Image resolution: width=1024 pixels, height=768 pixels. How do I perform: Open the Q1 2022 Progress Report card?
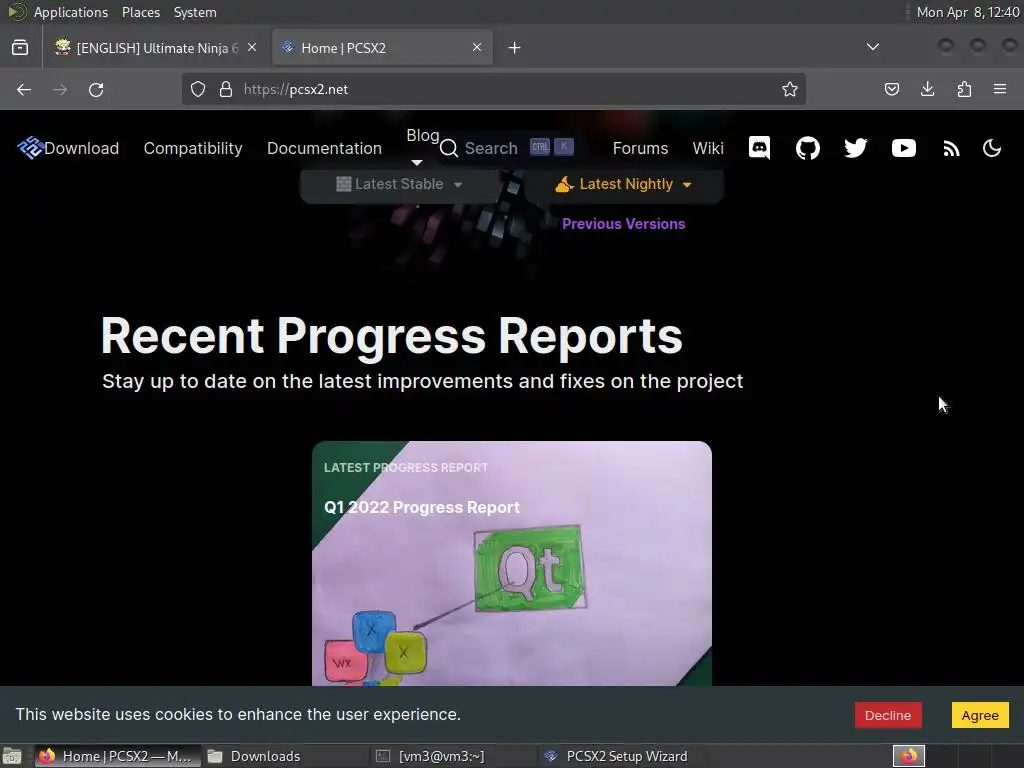coord(511,563)
